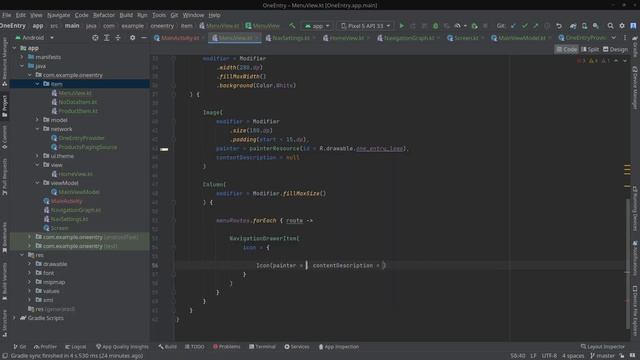640x360 pixels.
Task: Open the Profile app icon in toolbar
Action: point(458,26)
